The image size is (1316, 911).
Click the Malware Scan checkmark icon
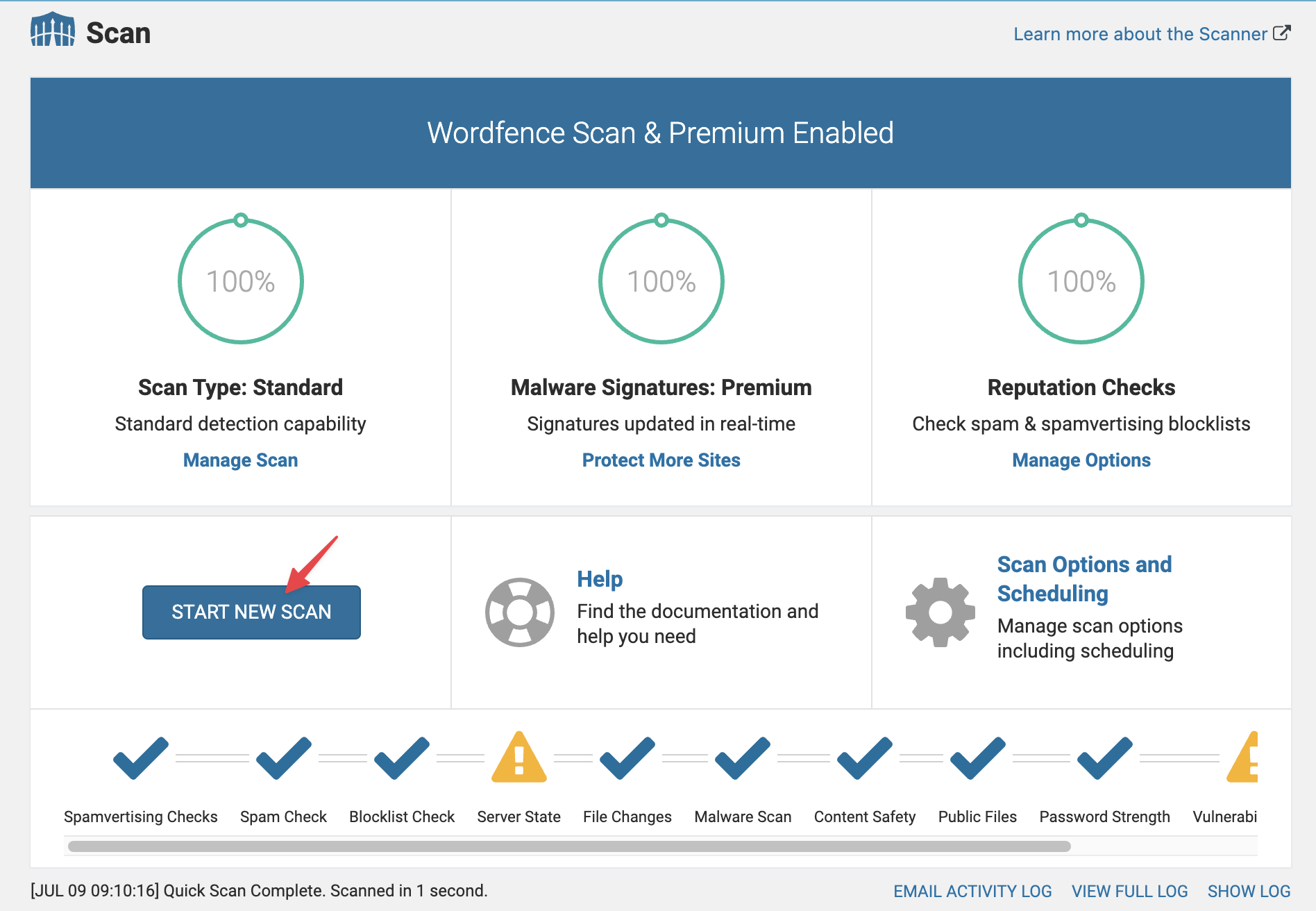(x=743, y=758)
